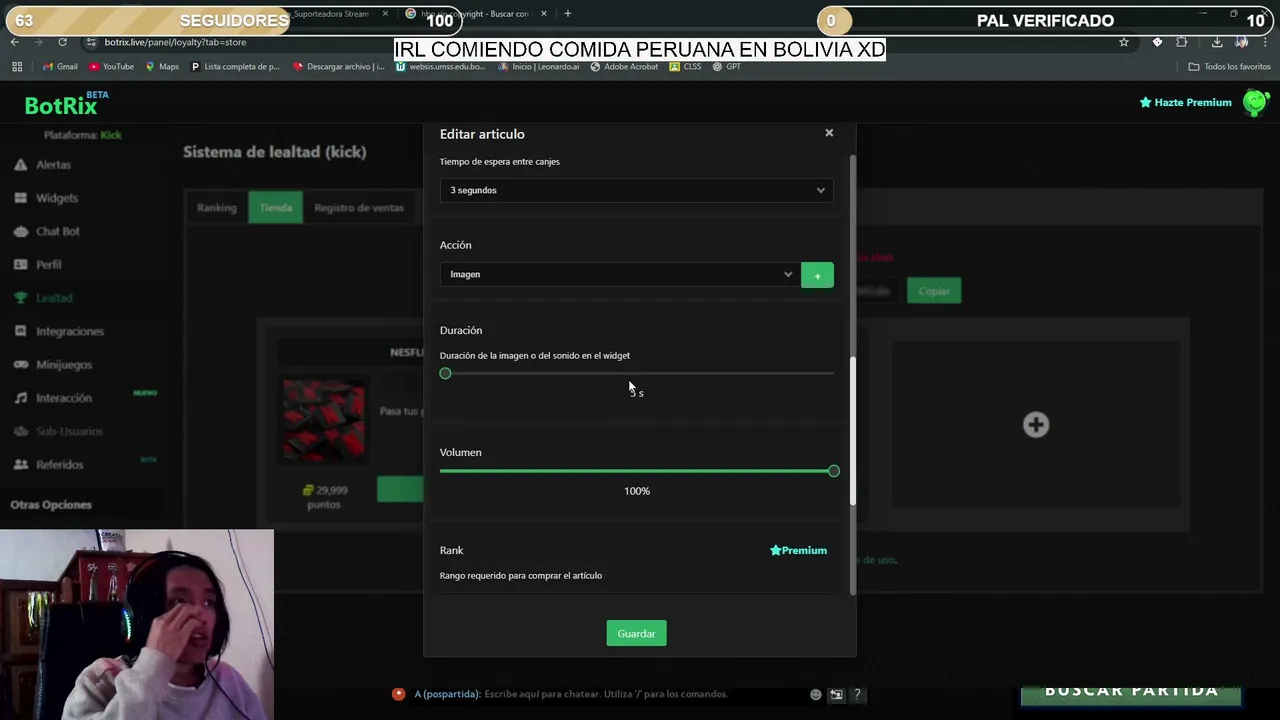Click the Copiar button
Viewport: 1280px width, 720px height.
(x=934, y=291)
